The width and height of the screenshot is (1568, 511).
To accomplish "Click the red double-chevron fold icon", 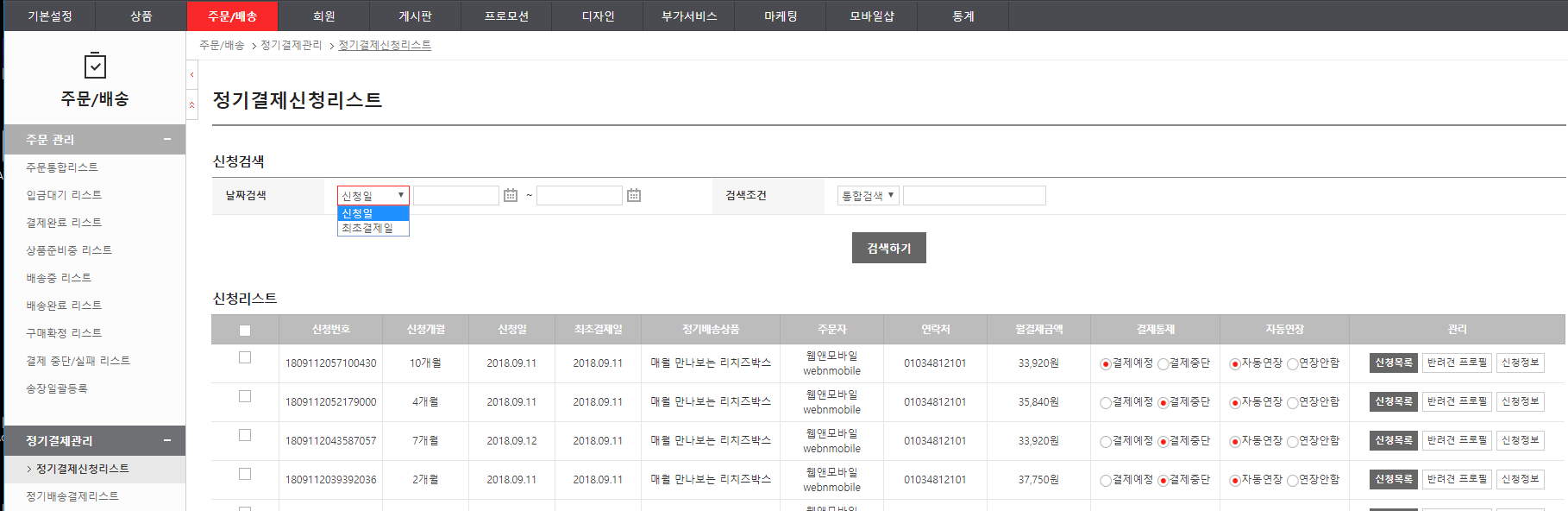I will click(191, 105).
